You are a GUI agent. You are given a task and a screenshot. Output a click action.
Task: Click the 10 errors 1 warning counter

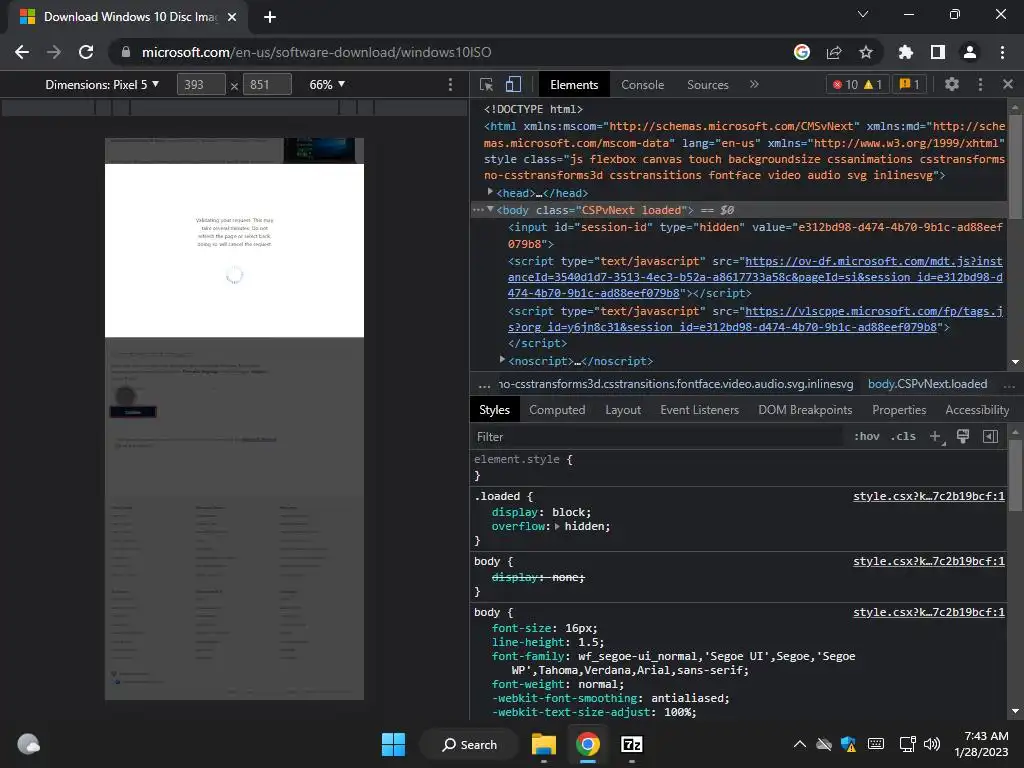[x=857, y=84]
